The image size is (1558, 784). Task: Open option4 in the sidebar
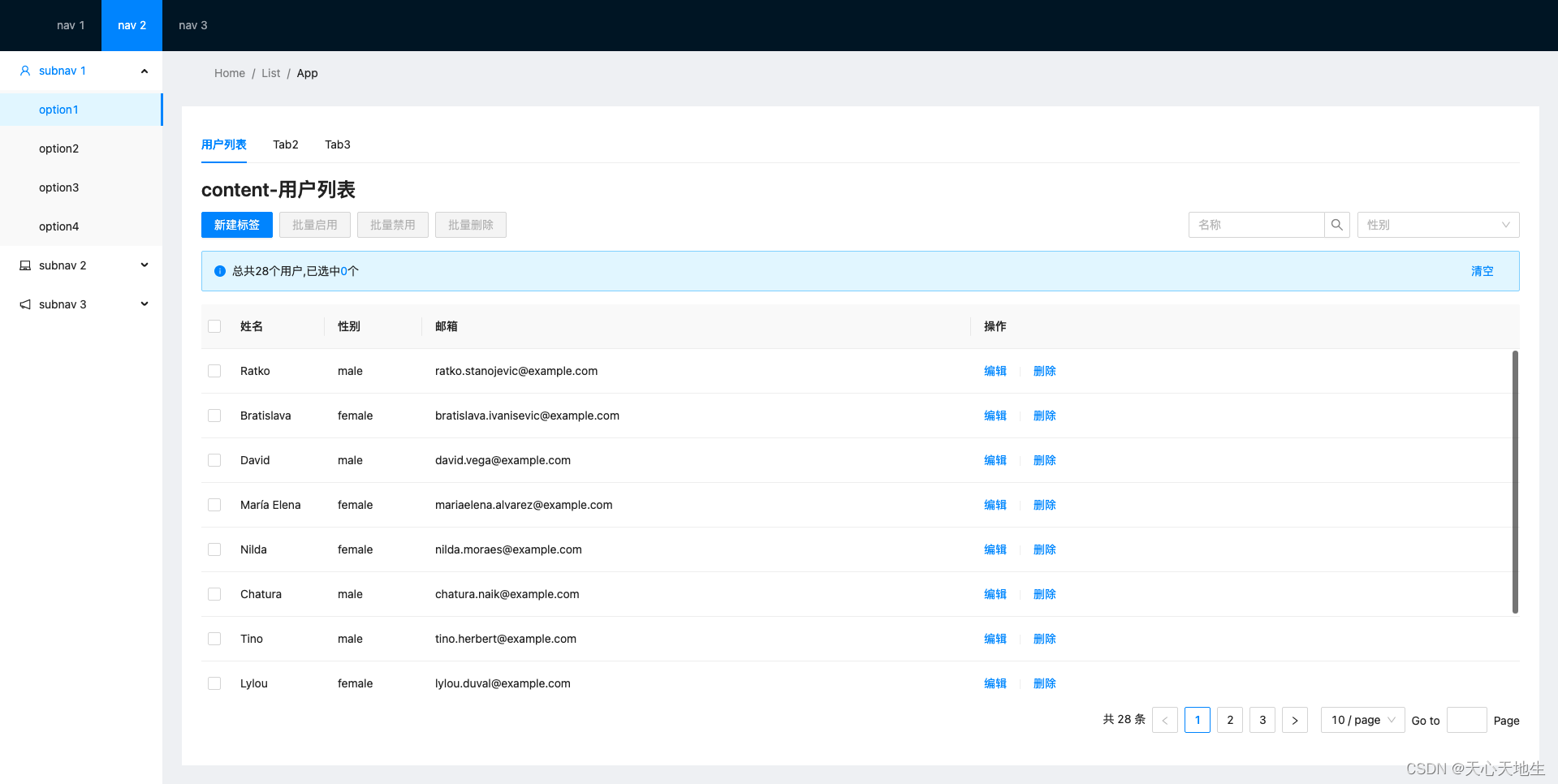(81, 226)
